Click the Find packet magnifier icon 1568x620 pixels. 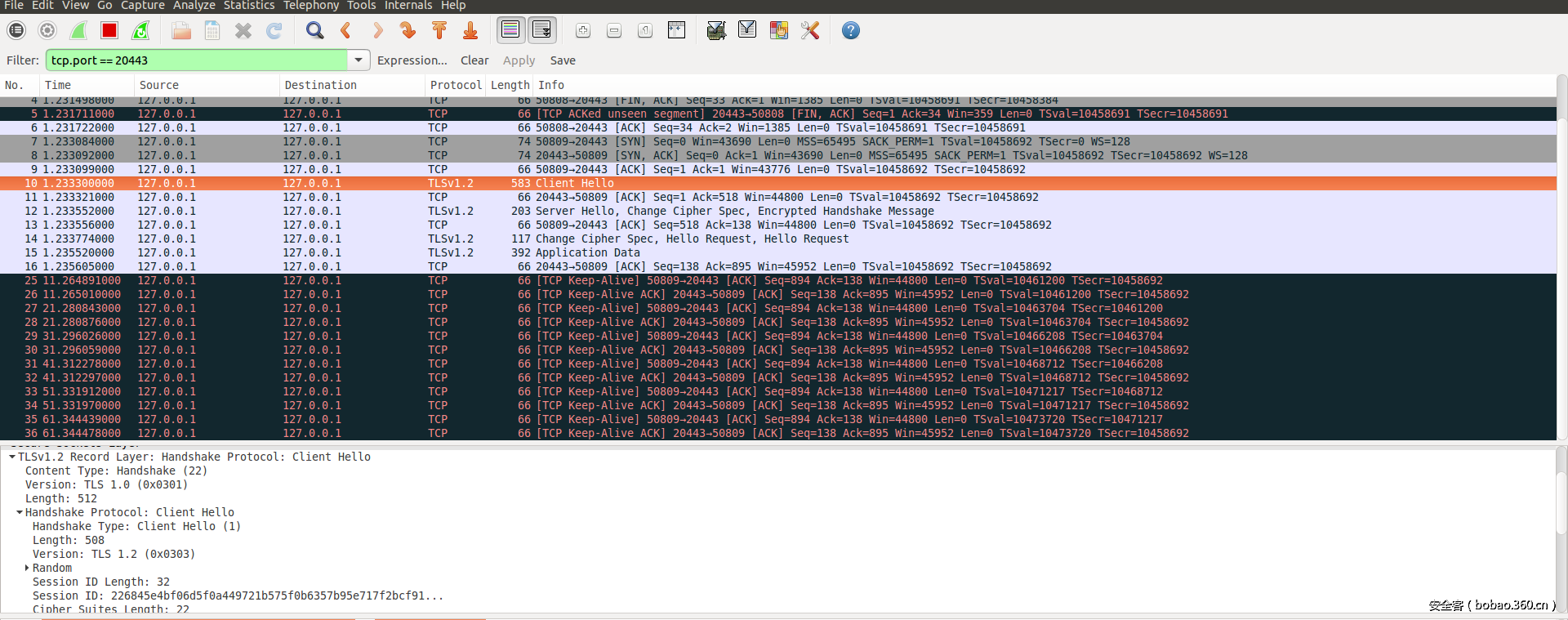point(314,31)
